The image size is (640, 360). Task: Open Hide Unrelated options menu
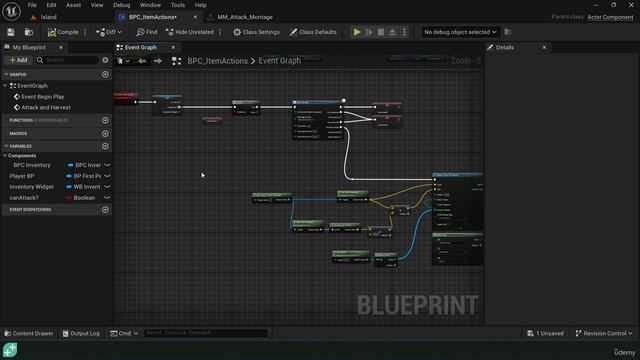point(220,32)
